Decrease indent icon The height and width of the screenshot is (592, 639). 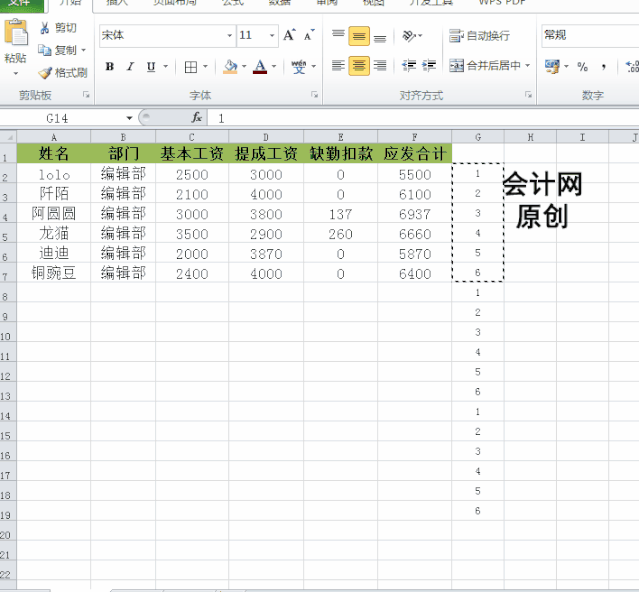pos(409,66)
